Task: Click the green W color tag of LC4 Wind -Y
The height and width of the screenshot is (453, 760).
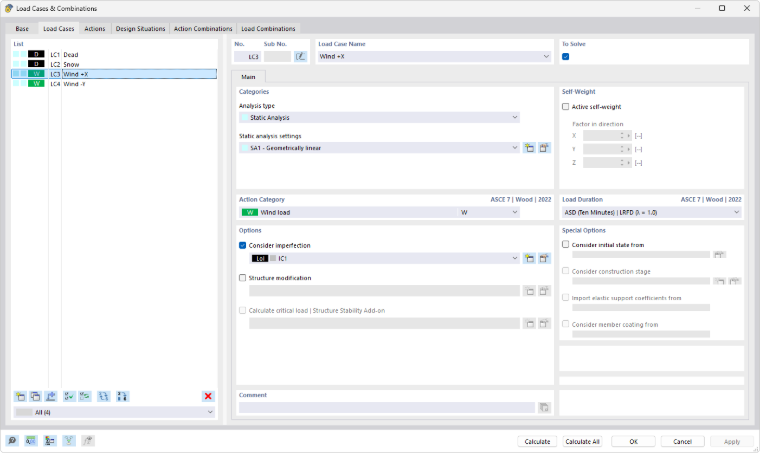Action: (36, 83)
